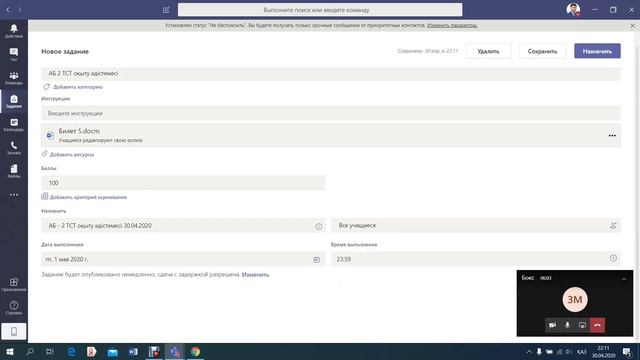Toggle microphone in the call window
The width and height of the screenshot is (640, 360).
pos(567,325)
